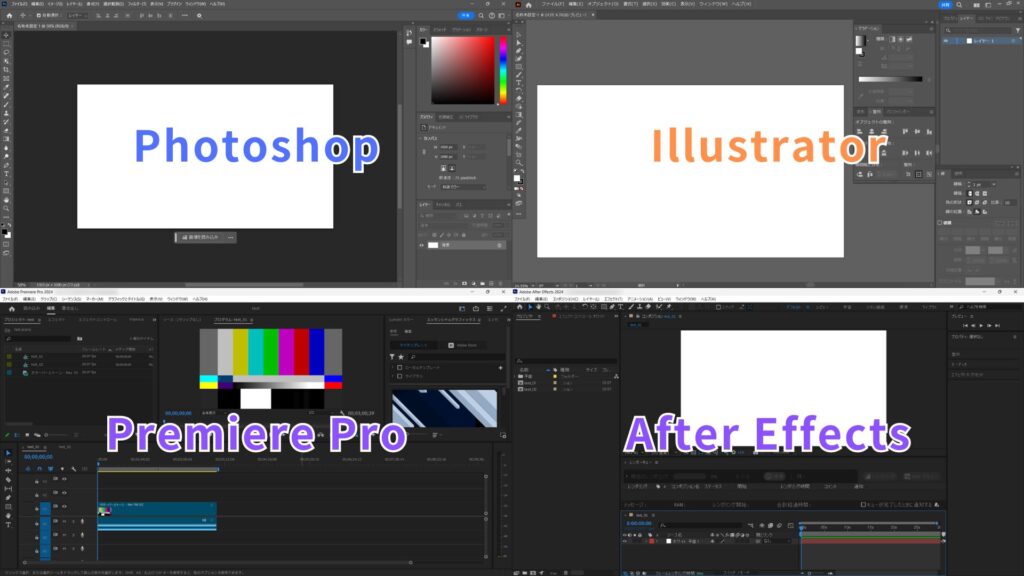The image size is (1024, 576).
Task: Open Illustrator home screen via house icon
Action: (528, 5)
